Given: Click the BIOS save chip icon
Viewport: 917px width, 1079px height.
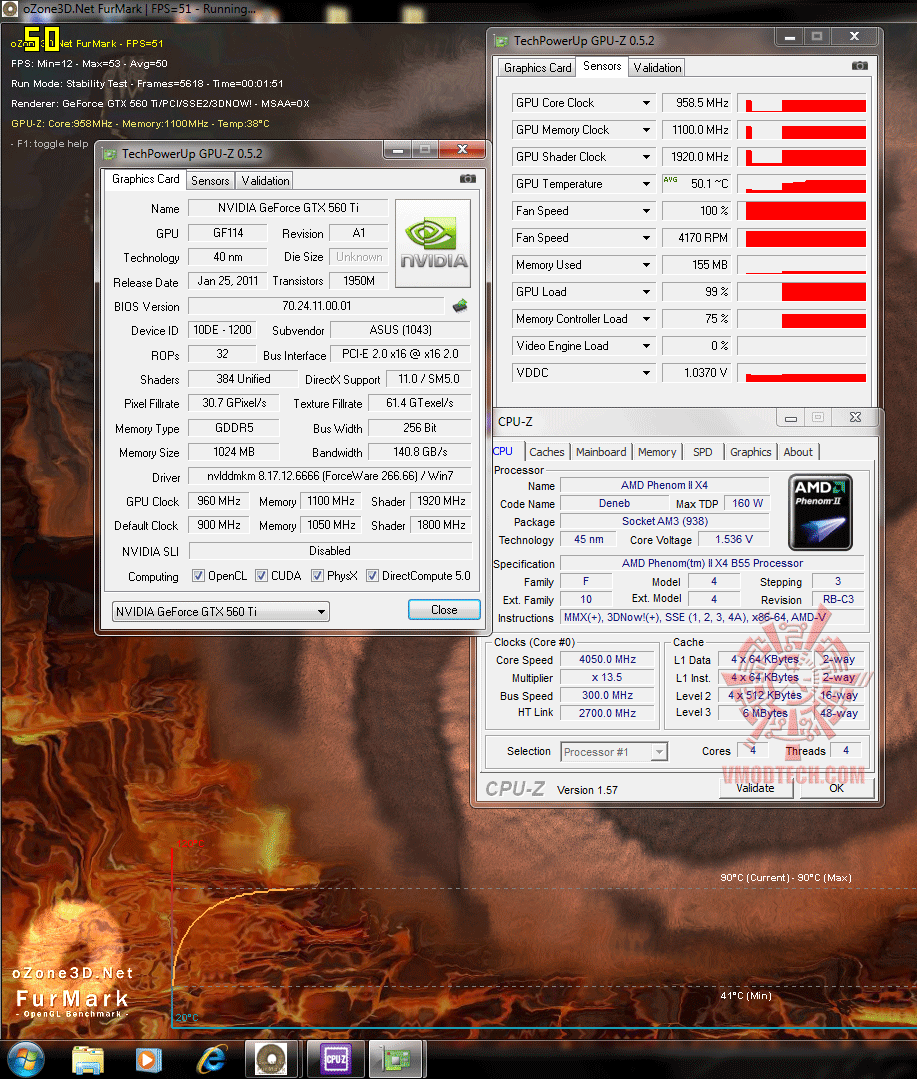Looking at the screenshot, I should coord(460,306).
